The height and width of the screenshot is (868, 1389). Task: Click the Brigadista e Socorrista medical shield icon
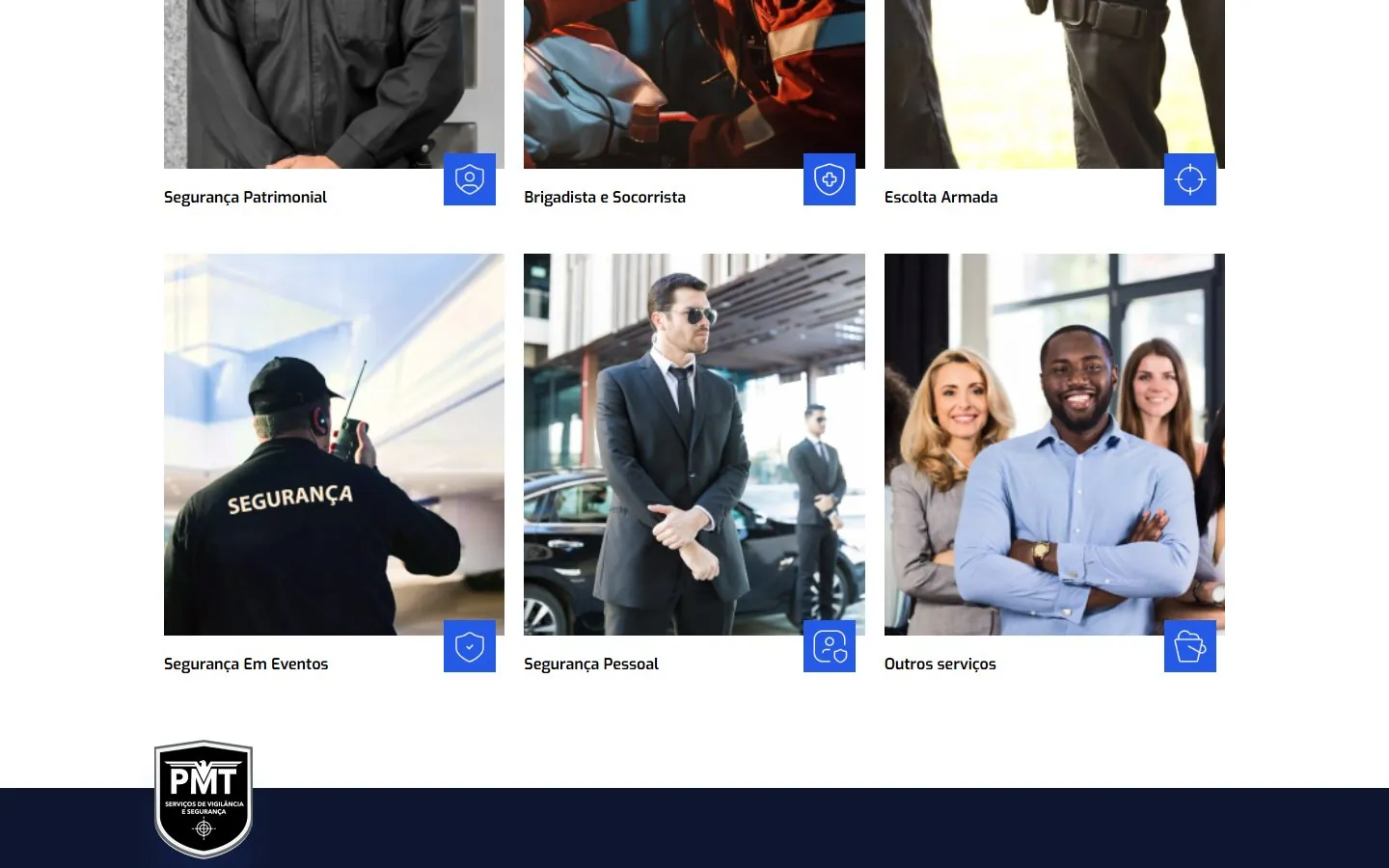830,179
